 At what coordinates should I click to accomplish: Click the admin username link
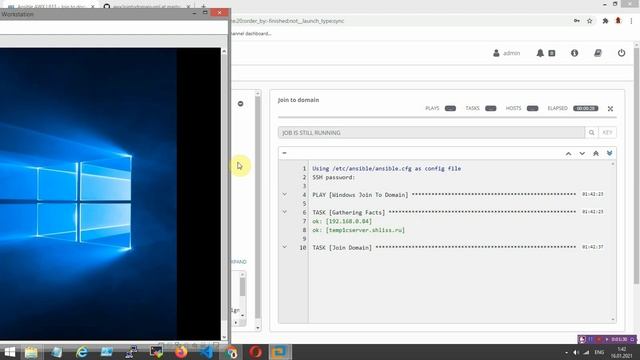(511, 53)
